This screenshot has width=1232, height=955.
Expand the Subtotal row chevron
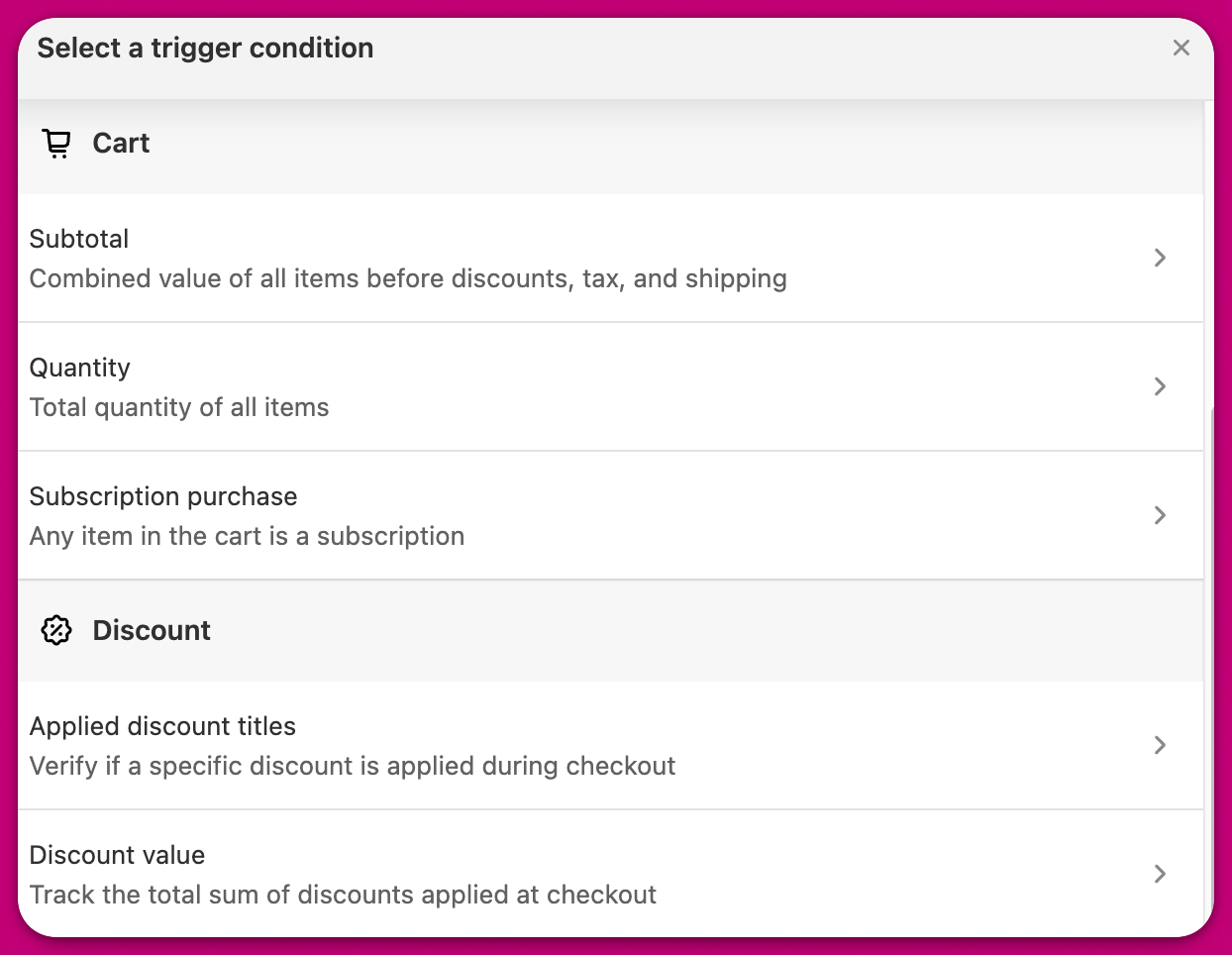click(x=1160, y=258)
